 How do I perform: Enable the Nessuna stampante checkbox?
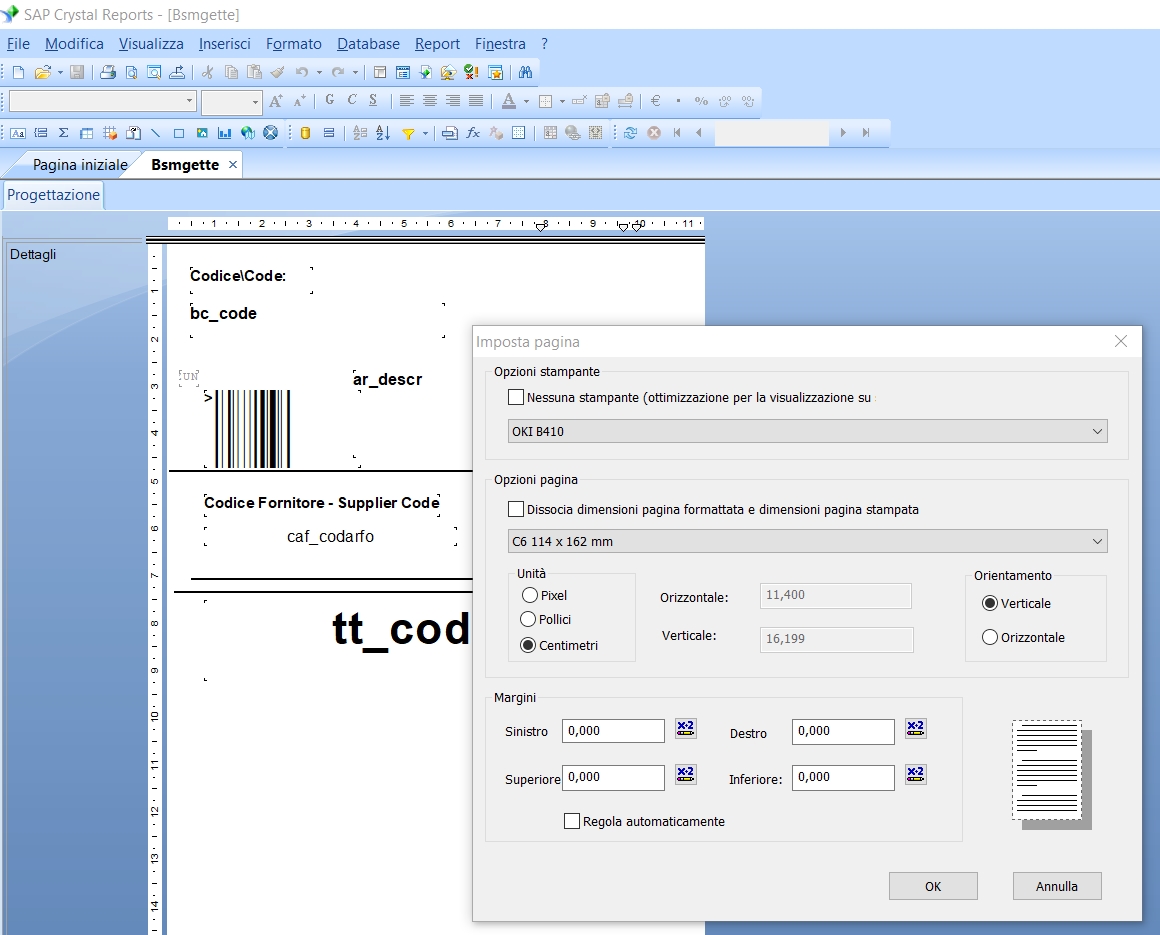click(516, 397)
